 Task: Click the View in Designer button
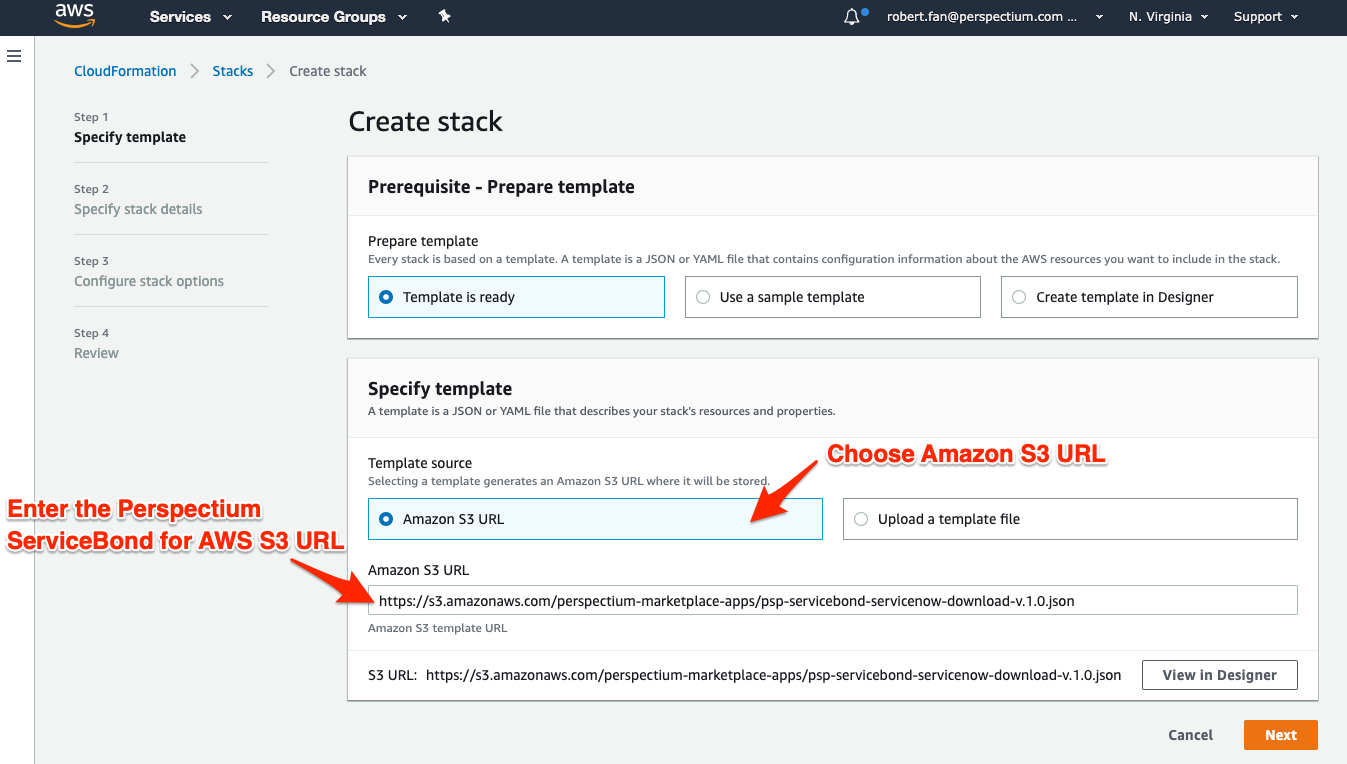coord(1219,675)
